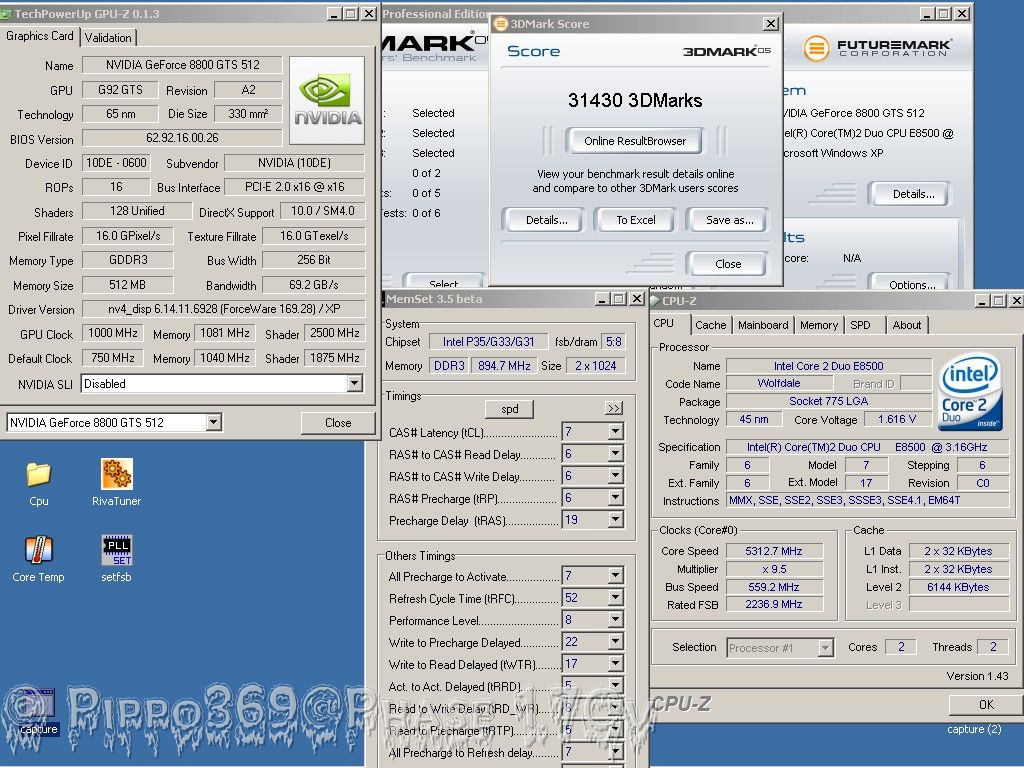The image size is (1024, 768).
Task: Click the Memory 894.7 MHz value in MemSet
Action: pos(504,366)
